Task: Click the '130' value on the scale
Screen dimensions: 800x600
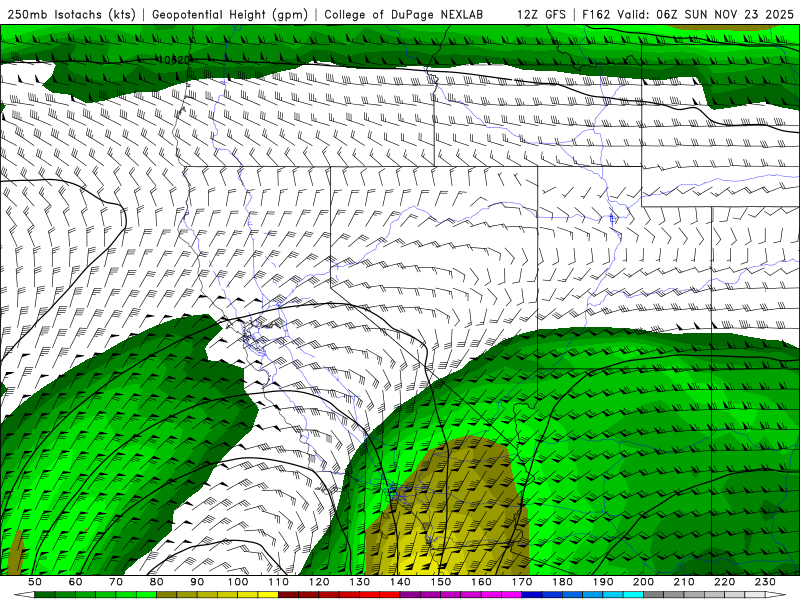Action: (360, 582)
